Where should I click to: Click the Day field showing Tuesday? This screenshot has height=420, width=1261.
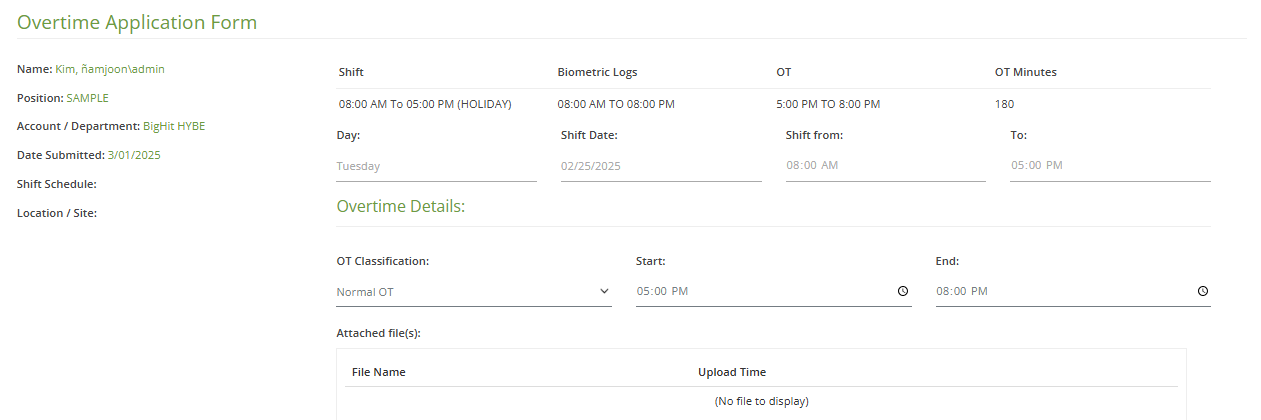pos(436,166)
